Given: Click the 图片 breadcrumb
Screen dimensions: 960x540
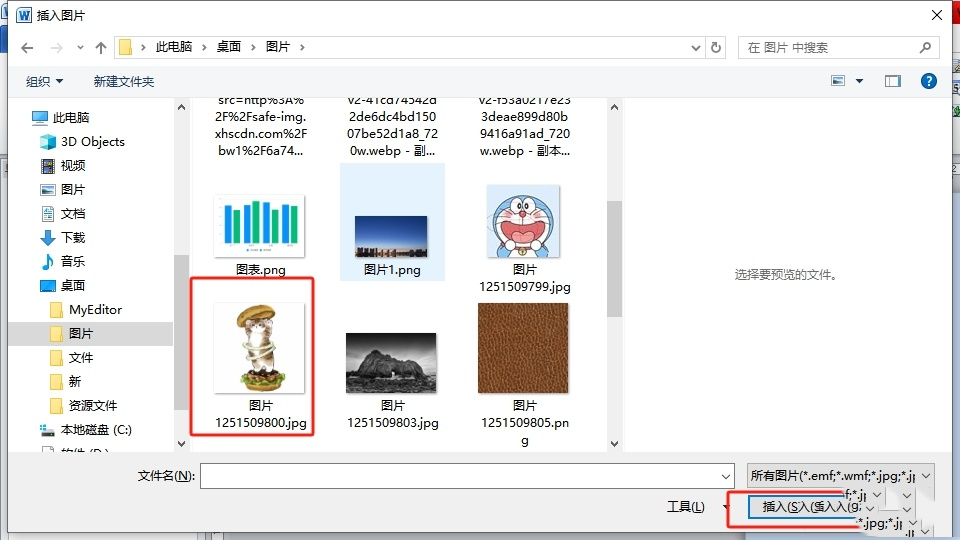Looking at the screenshot, I should pyautogui.click(x=278, y=47).
